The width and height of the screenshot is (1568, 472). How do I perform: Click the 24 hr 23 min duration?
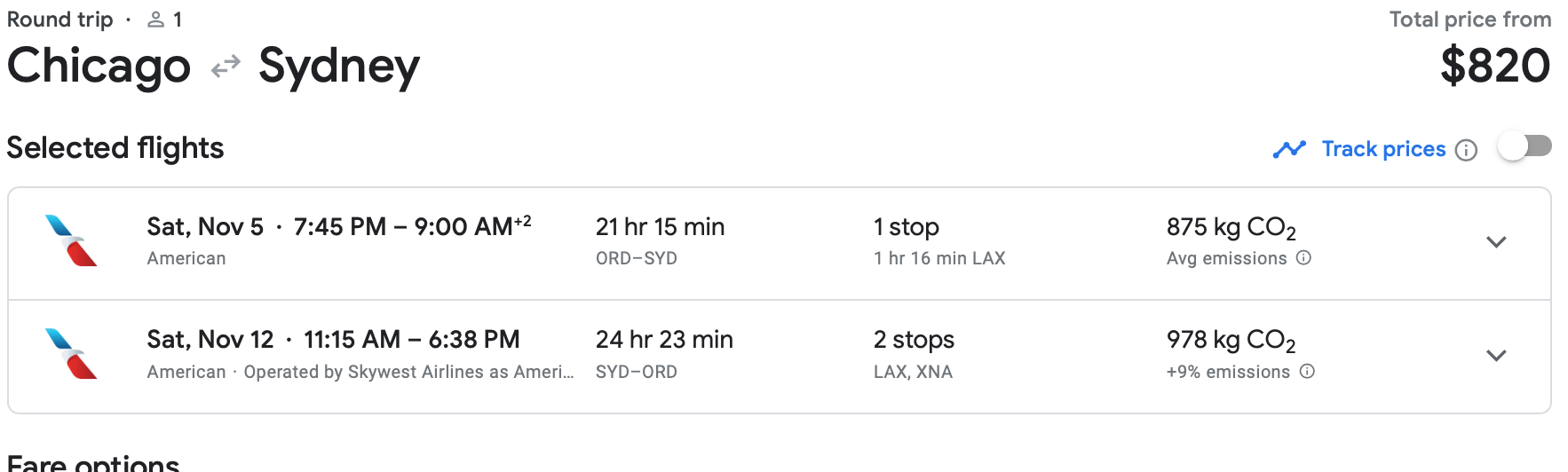click(x=664, y=340)
